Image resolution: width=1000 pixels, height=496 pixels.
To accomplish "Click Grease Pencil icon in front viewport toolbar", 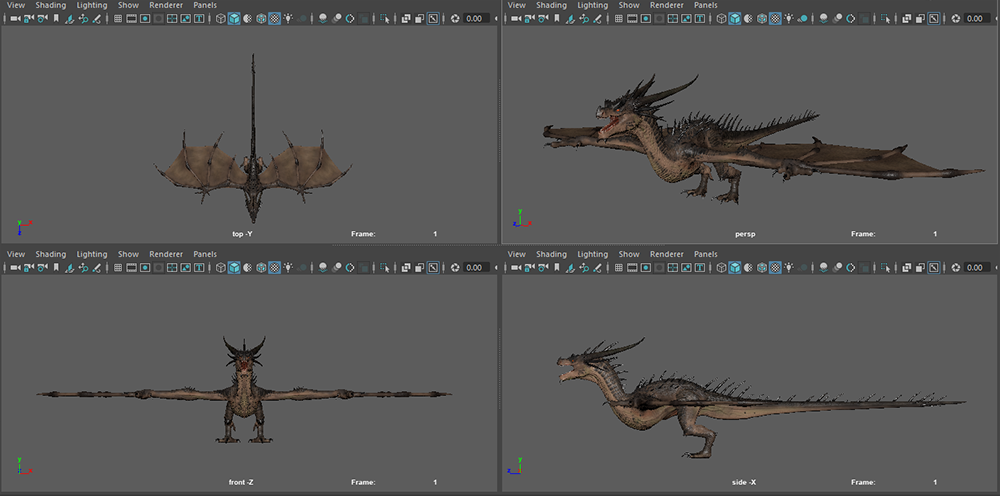I will (97, 268).
